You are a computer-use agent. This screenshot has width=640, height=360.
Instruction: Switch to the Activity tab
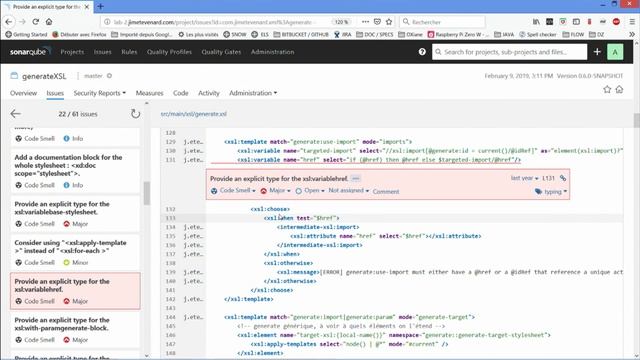point(209,93)
